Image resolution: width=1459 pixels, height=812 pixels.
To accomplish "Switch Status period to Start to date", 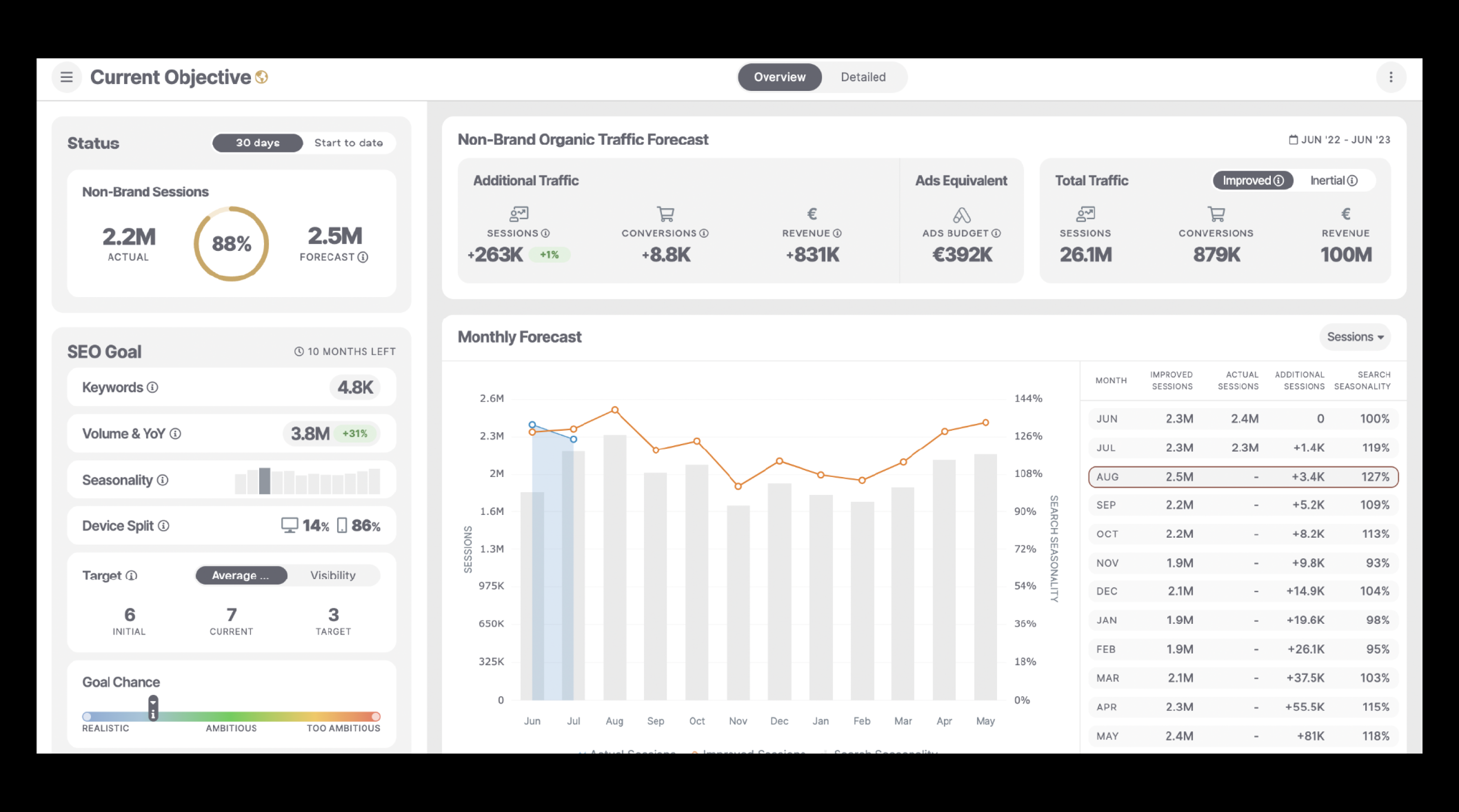I will pos(349,142).
